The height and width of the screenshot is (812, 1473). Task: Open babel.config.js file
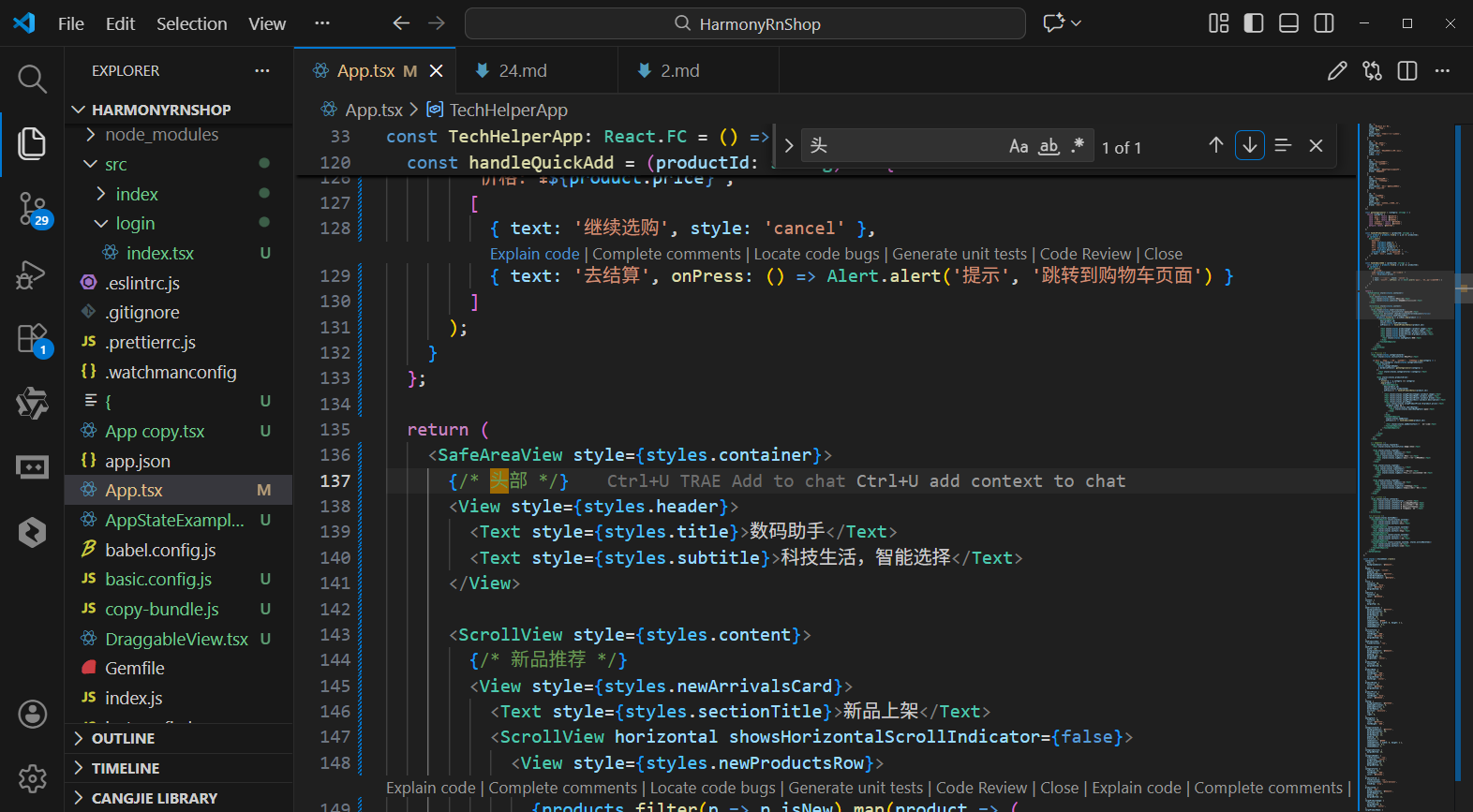178,550
